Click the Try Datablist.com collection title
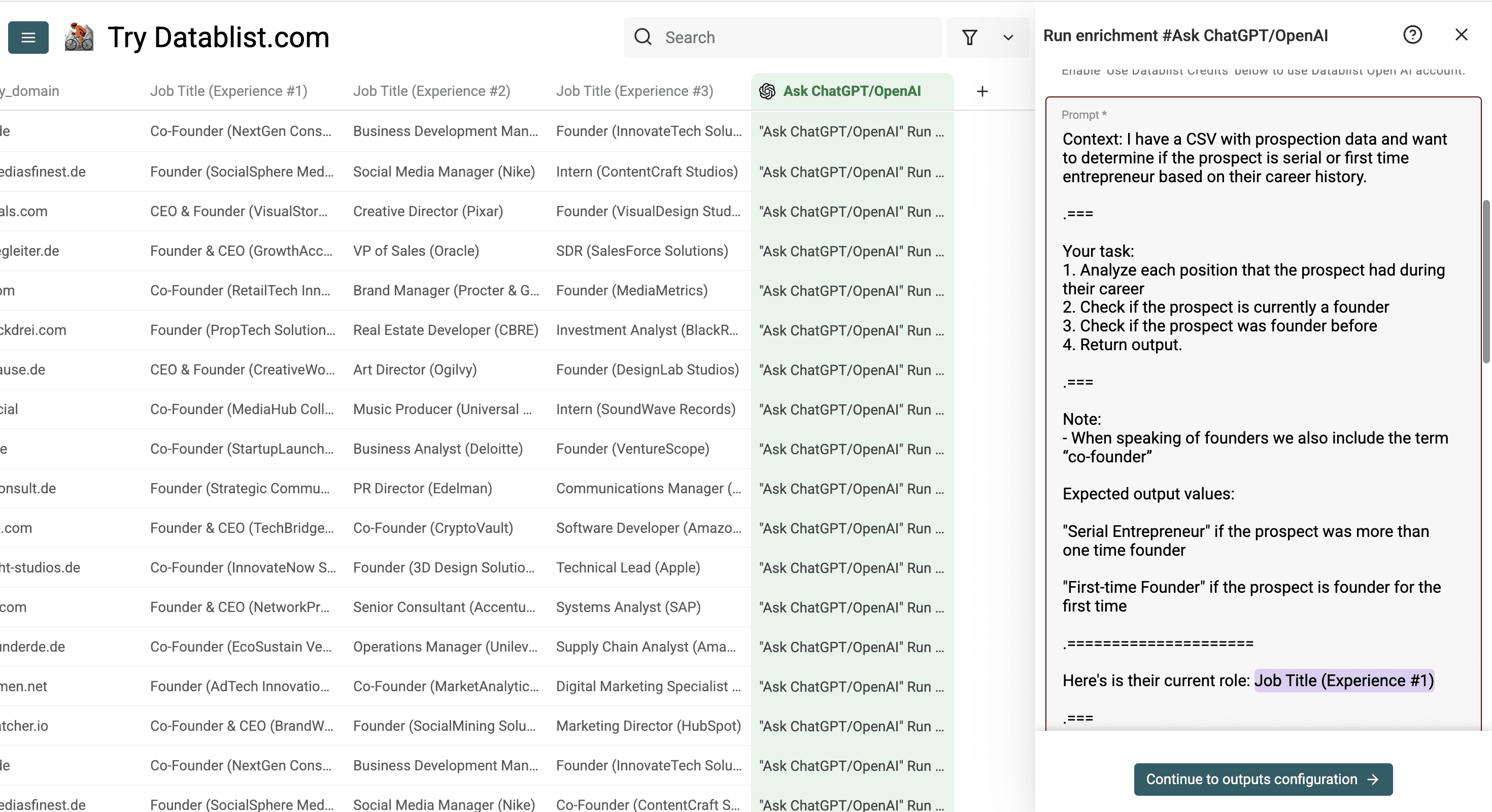Image resolution: width=1492 pixels, height=812 pixels. pyautogui.click(x=218, y=38)
